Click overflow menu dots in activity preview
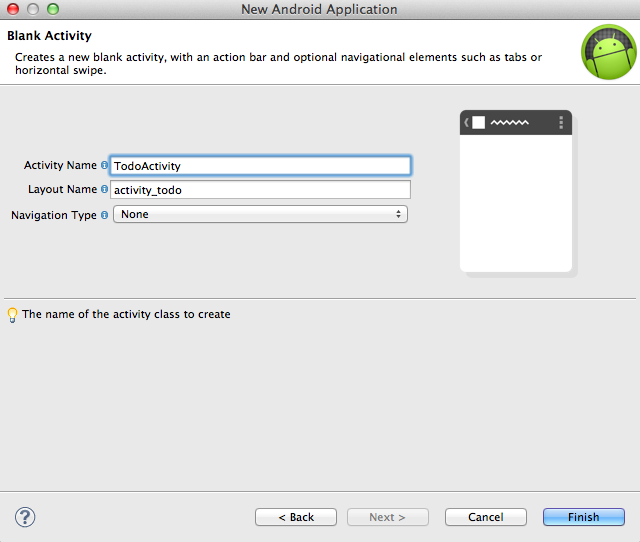 click(x=561, y=122)
